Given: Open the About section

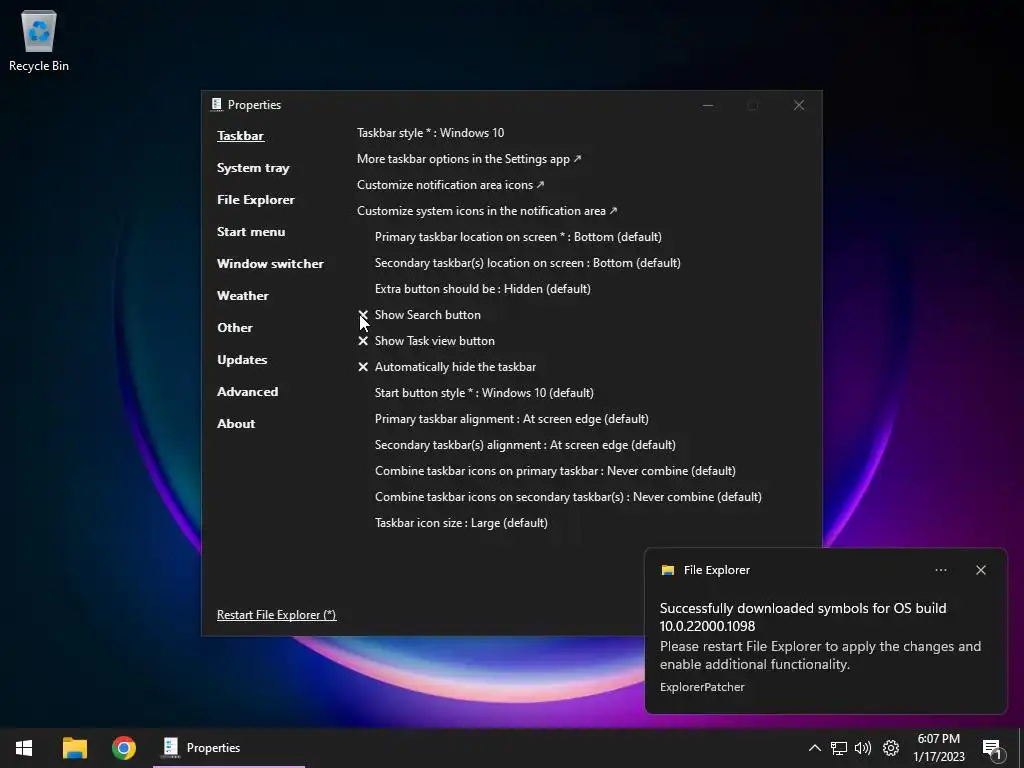Looking at the screenshot, I should (x=236, y=424).
